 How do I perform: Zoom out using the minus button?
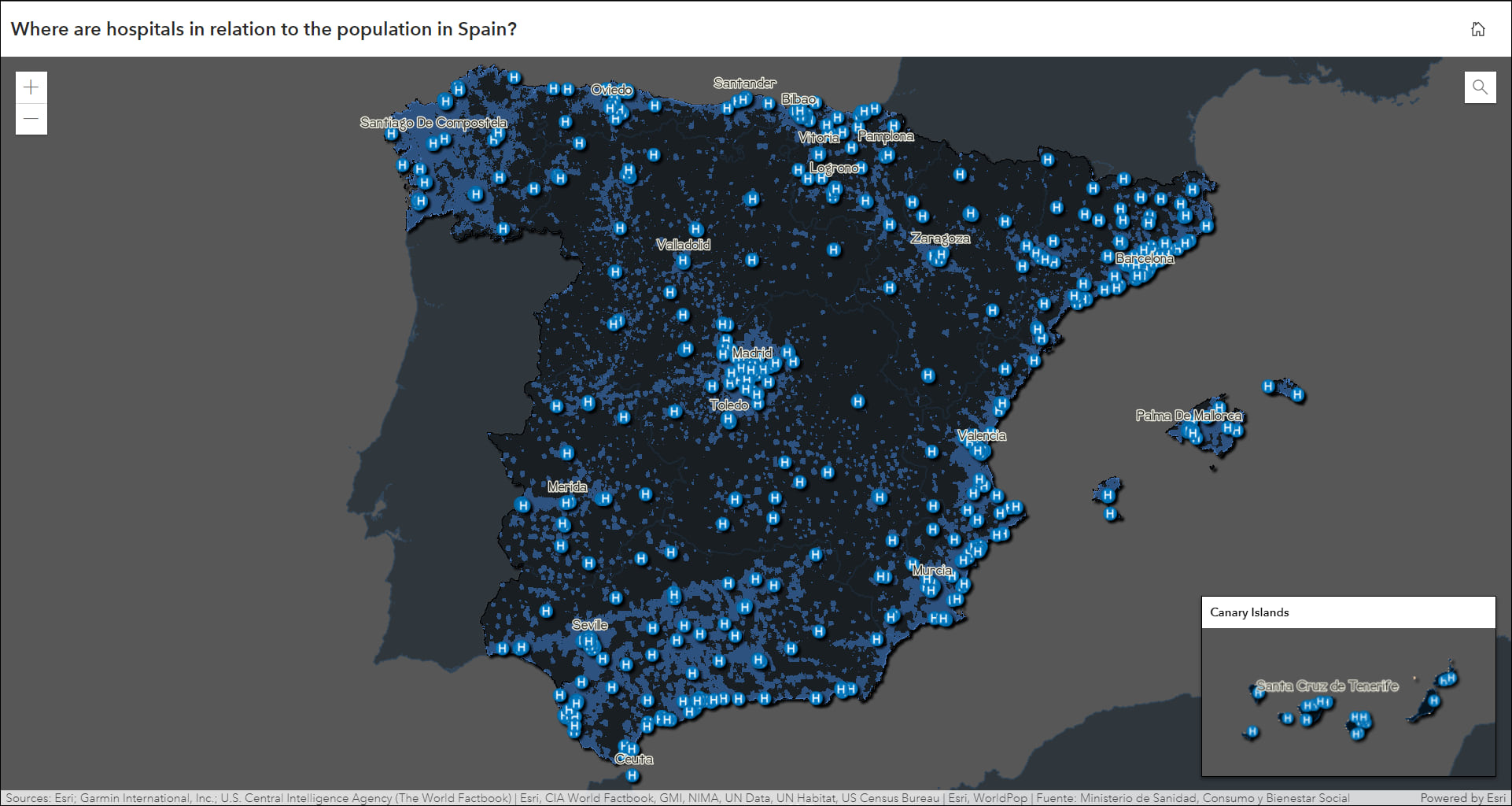pyautogui.click(x=31, y=116)
